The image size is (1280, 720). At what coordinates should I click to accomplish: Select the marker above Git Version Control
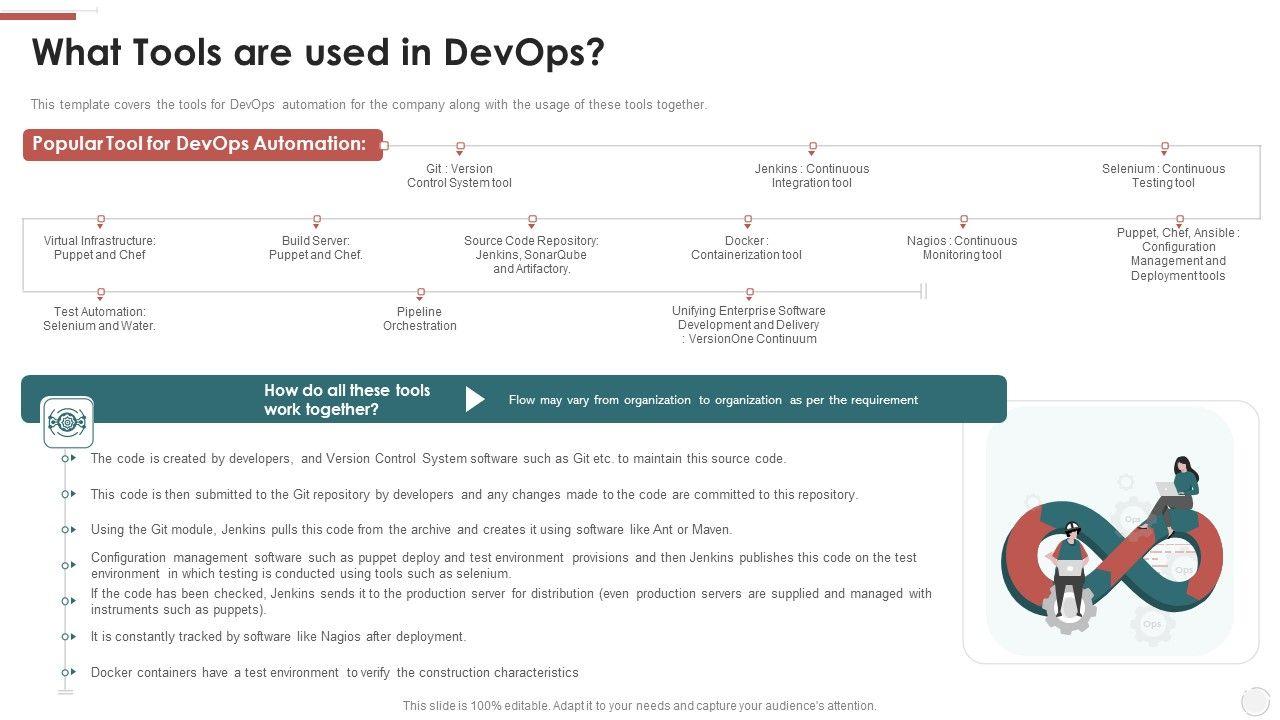point(460,148)
